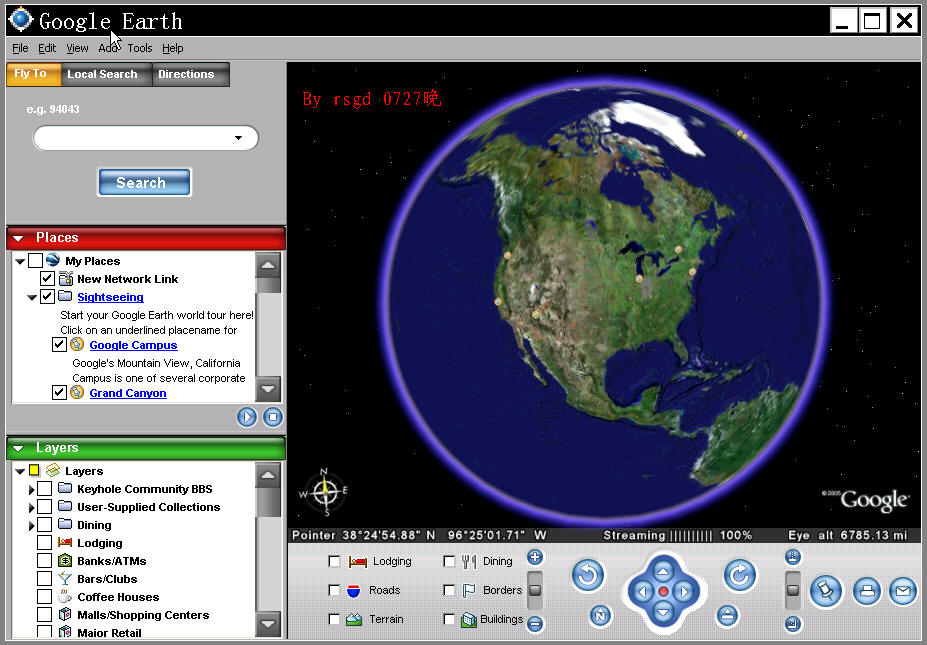Screen dimensions: 927x645
Task: Check the Coffee Houses layer checkbox
Action: pos(44,597)
